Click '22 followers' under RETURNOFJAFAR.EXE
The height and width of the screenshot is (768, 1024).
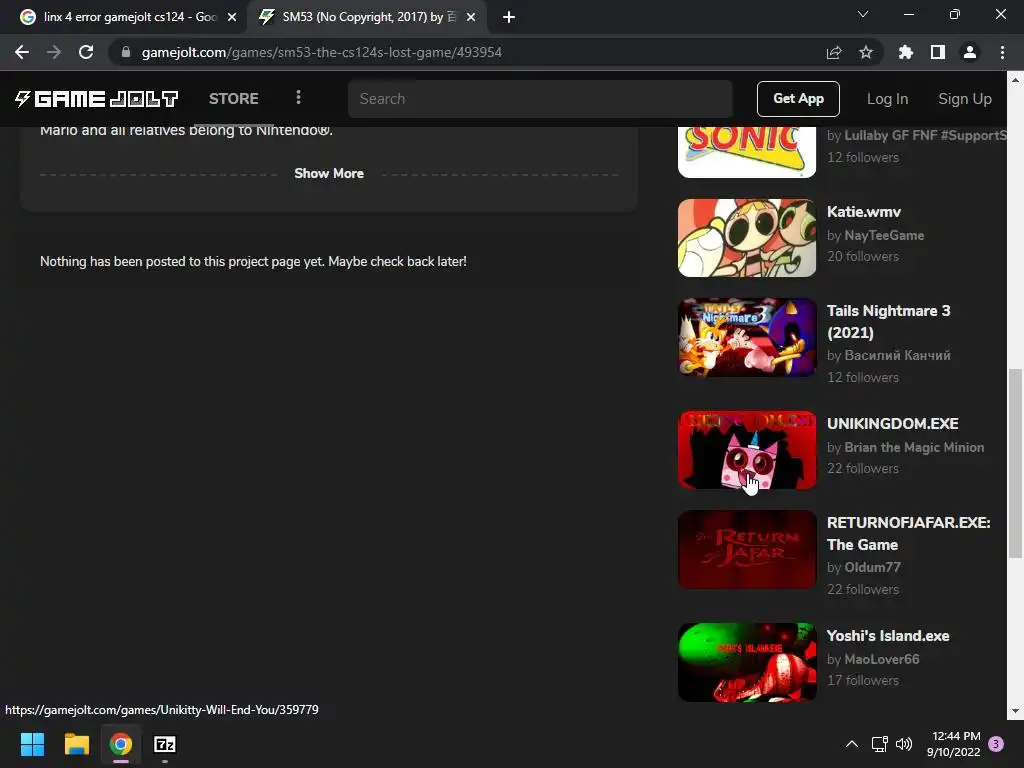click(x=863, y=589)
